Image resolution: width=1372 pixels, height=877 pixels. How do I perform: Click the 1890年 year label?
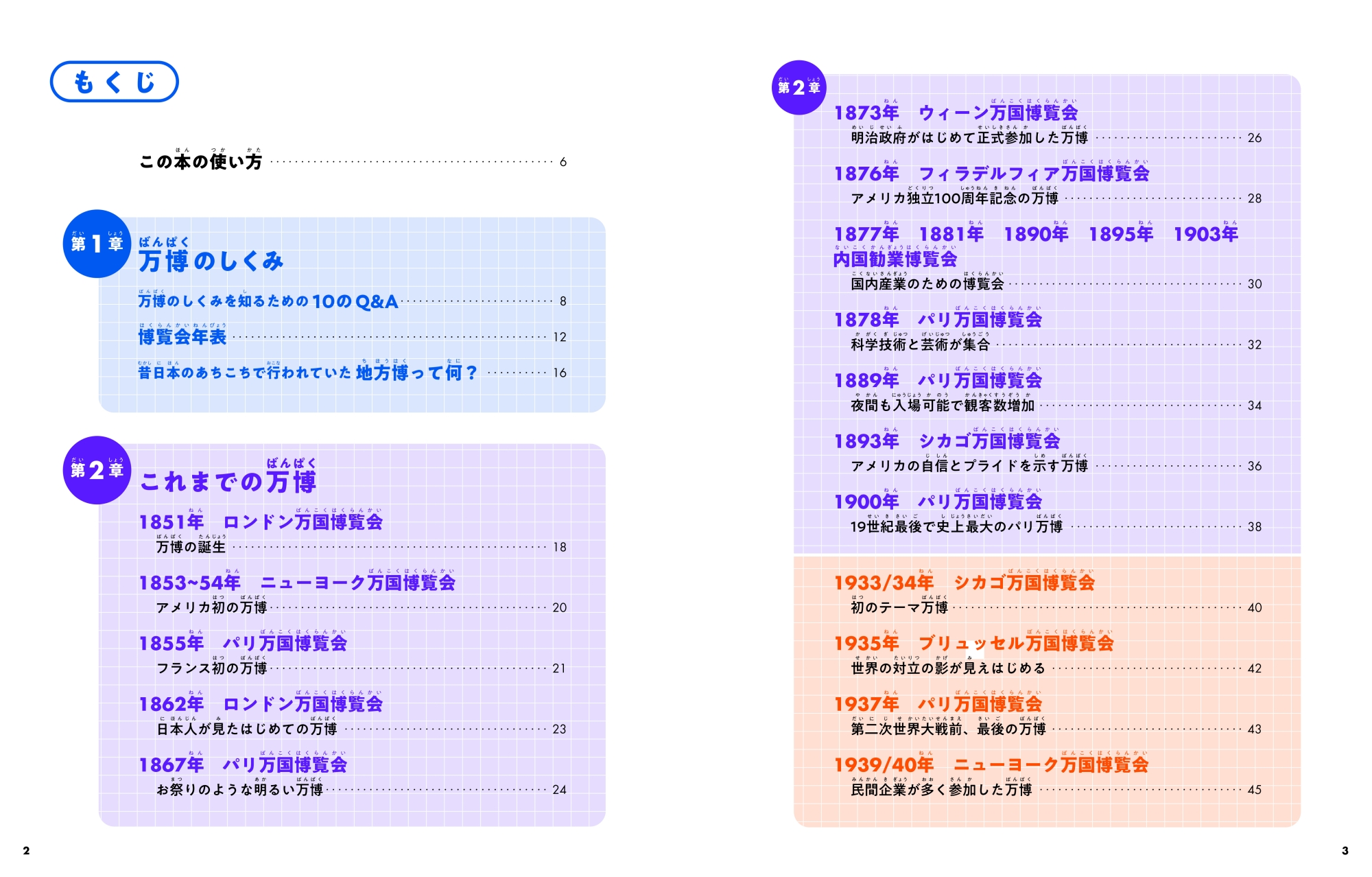point(1036,234)
